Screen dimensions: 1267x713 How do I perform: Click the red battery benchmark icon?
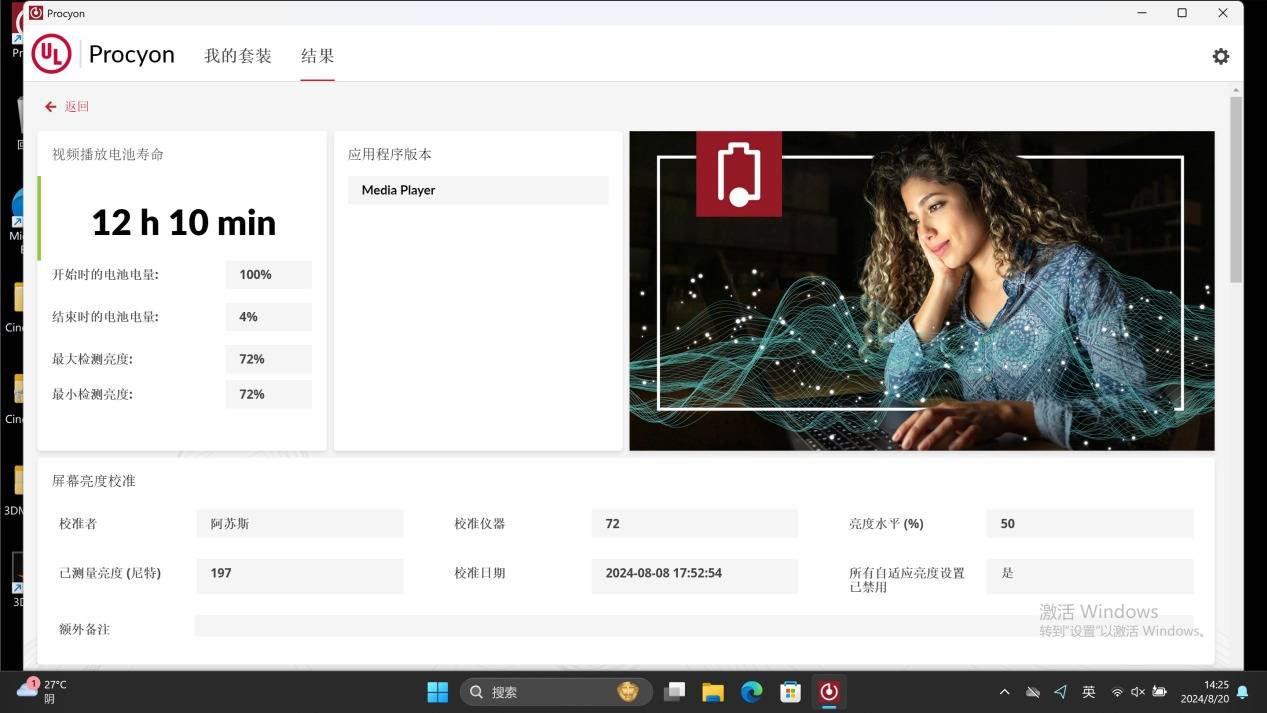[738, 174]
